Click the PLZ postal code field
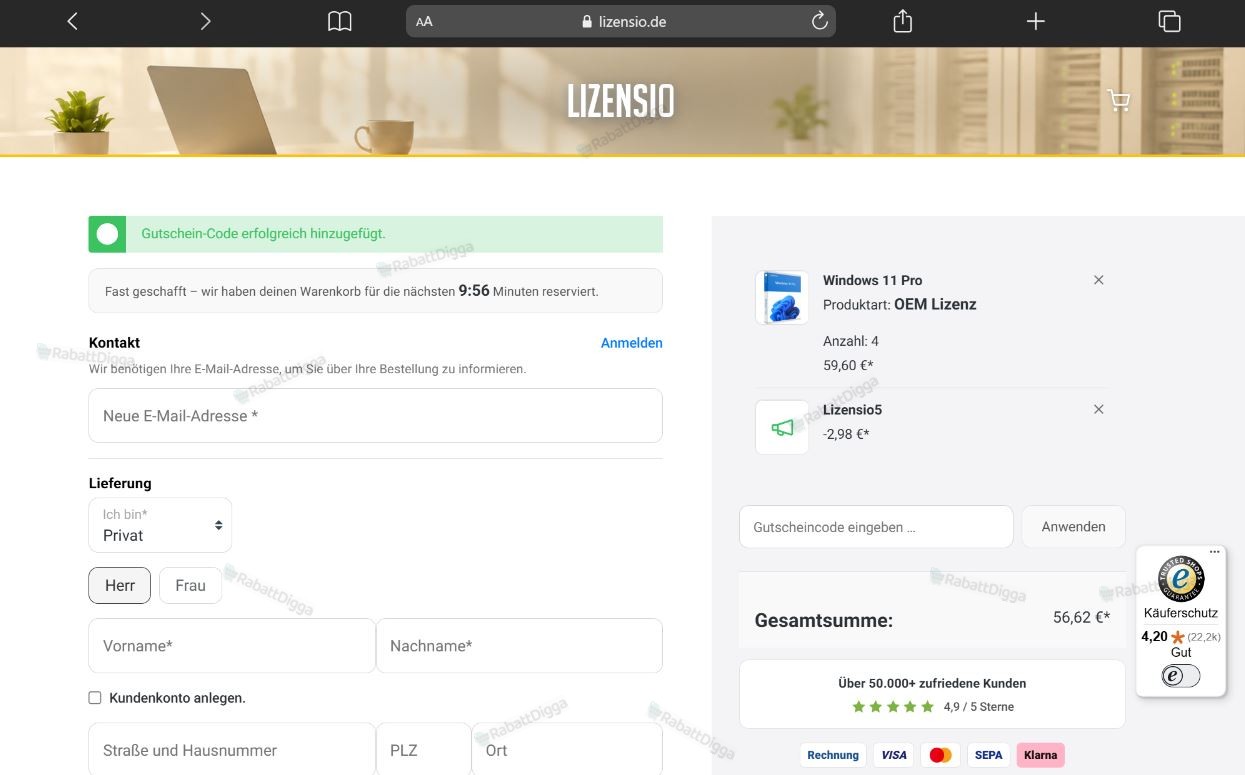 tap(423, 750)
